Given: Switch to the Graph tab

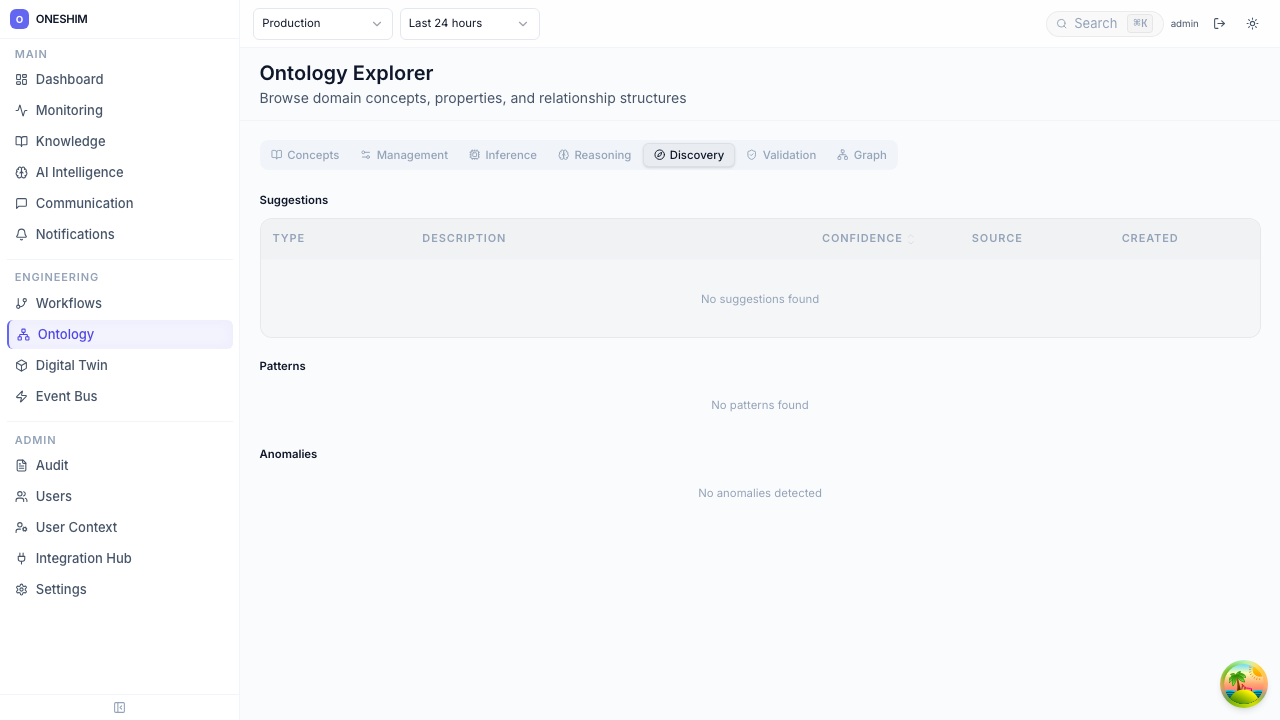Looking at the screenshot, I should click(x=862, y=155).
